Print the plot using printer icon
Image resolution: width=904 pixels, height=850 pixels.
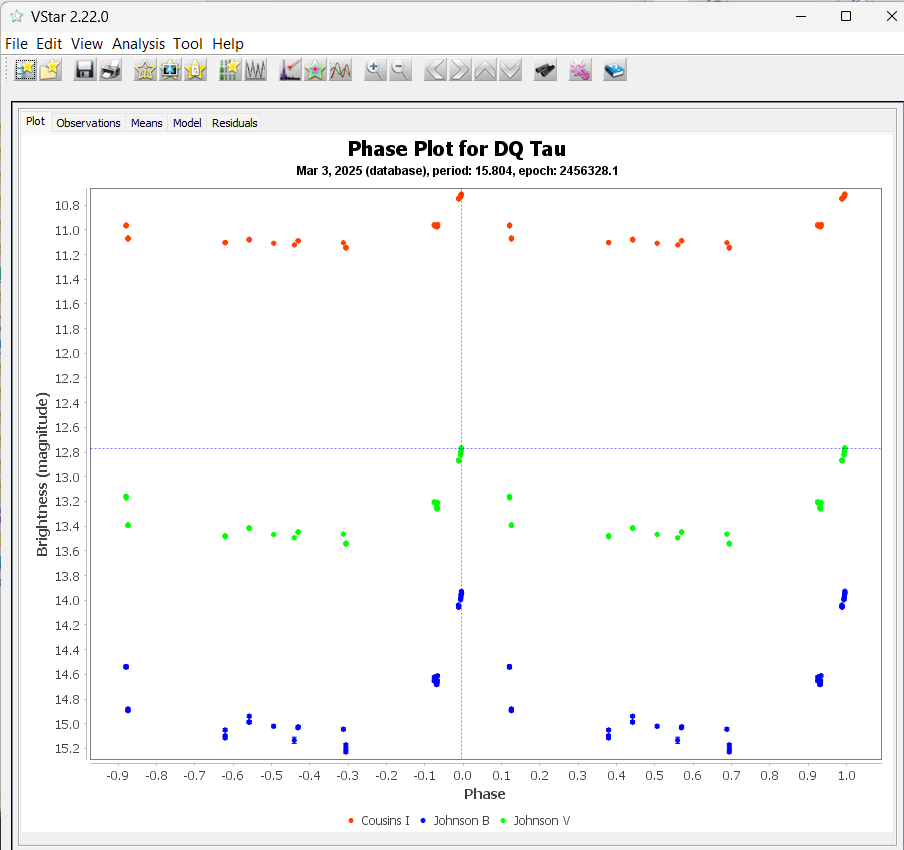pos(111,70)
